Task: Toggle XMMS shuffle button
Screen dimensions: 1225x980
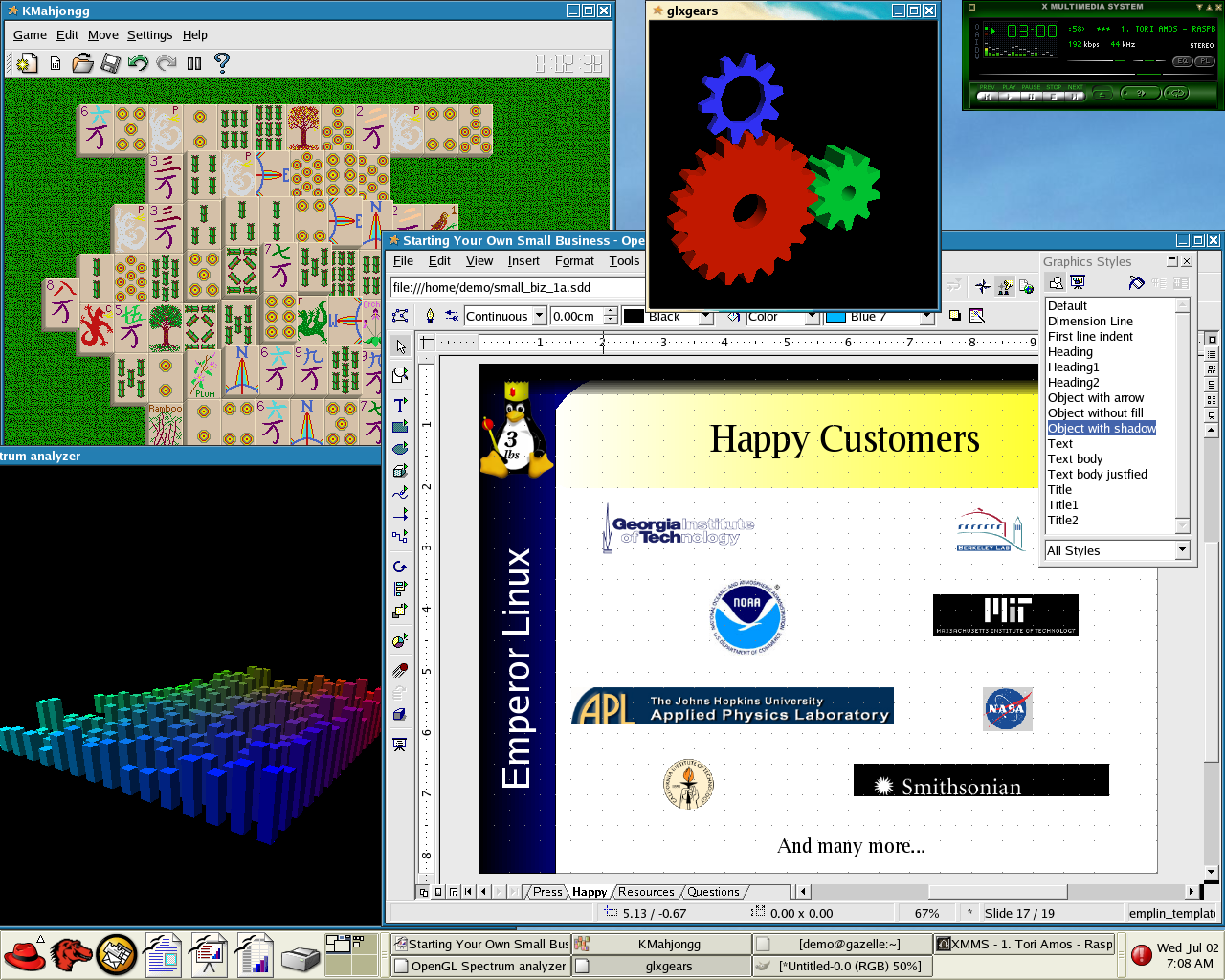Action: 1141,93
